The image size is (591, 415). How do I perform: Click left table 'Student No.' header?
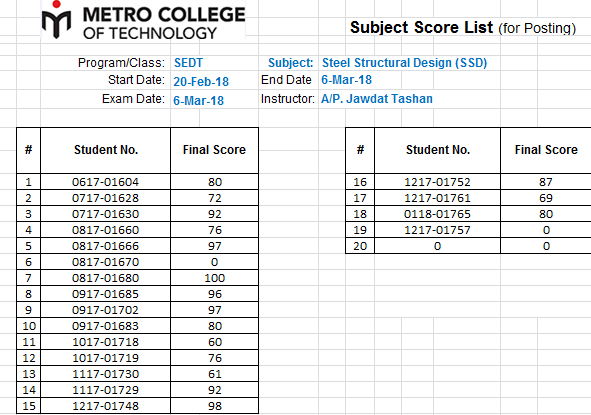click(106, 150)
